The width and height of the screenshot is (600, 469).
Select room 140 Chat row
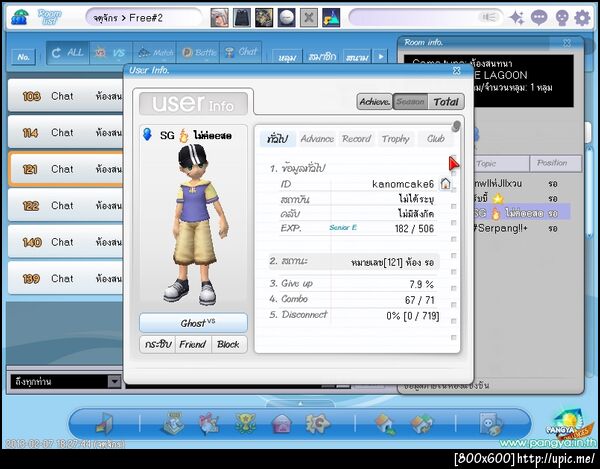pyautogui.click(x=66, y=242)
